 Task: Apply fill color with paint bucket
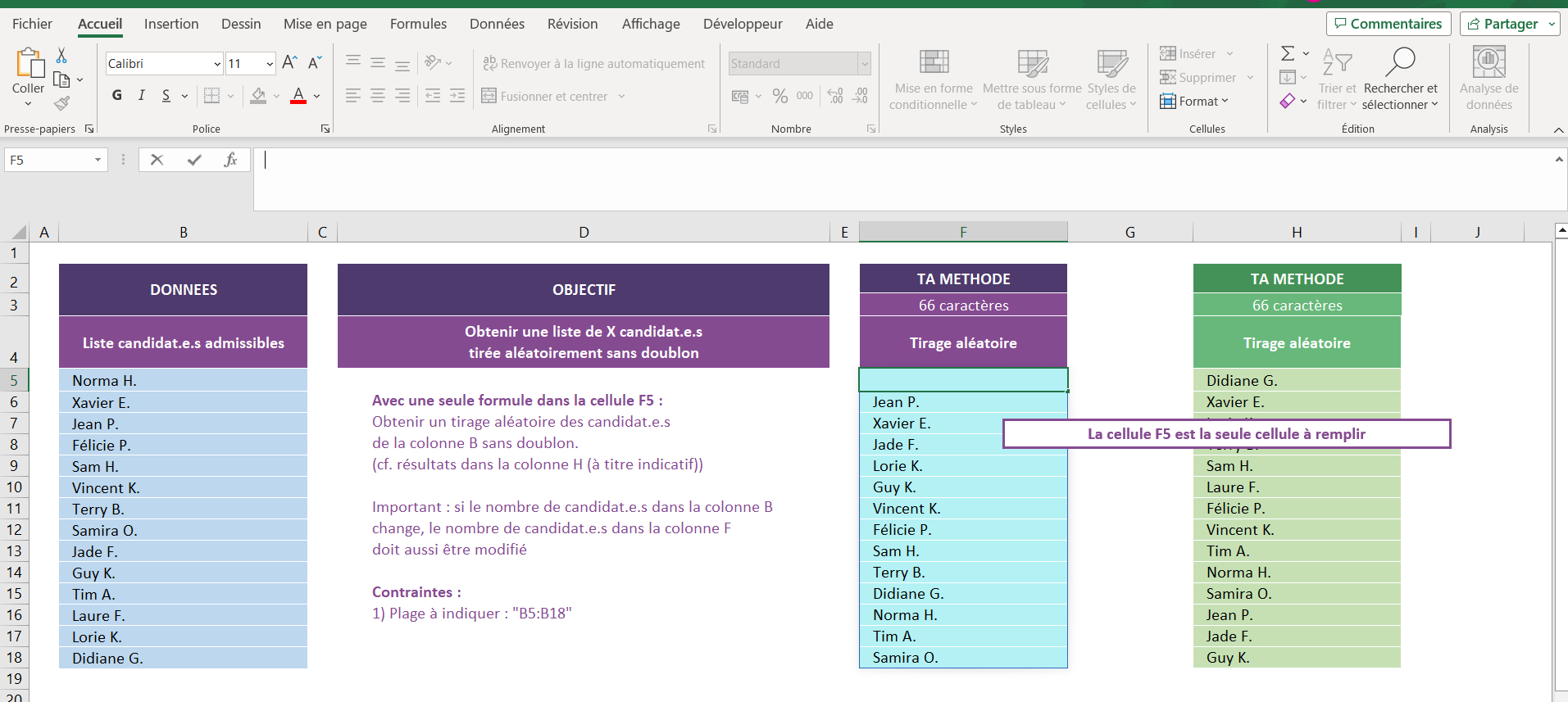click(258, 96)
